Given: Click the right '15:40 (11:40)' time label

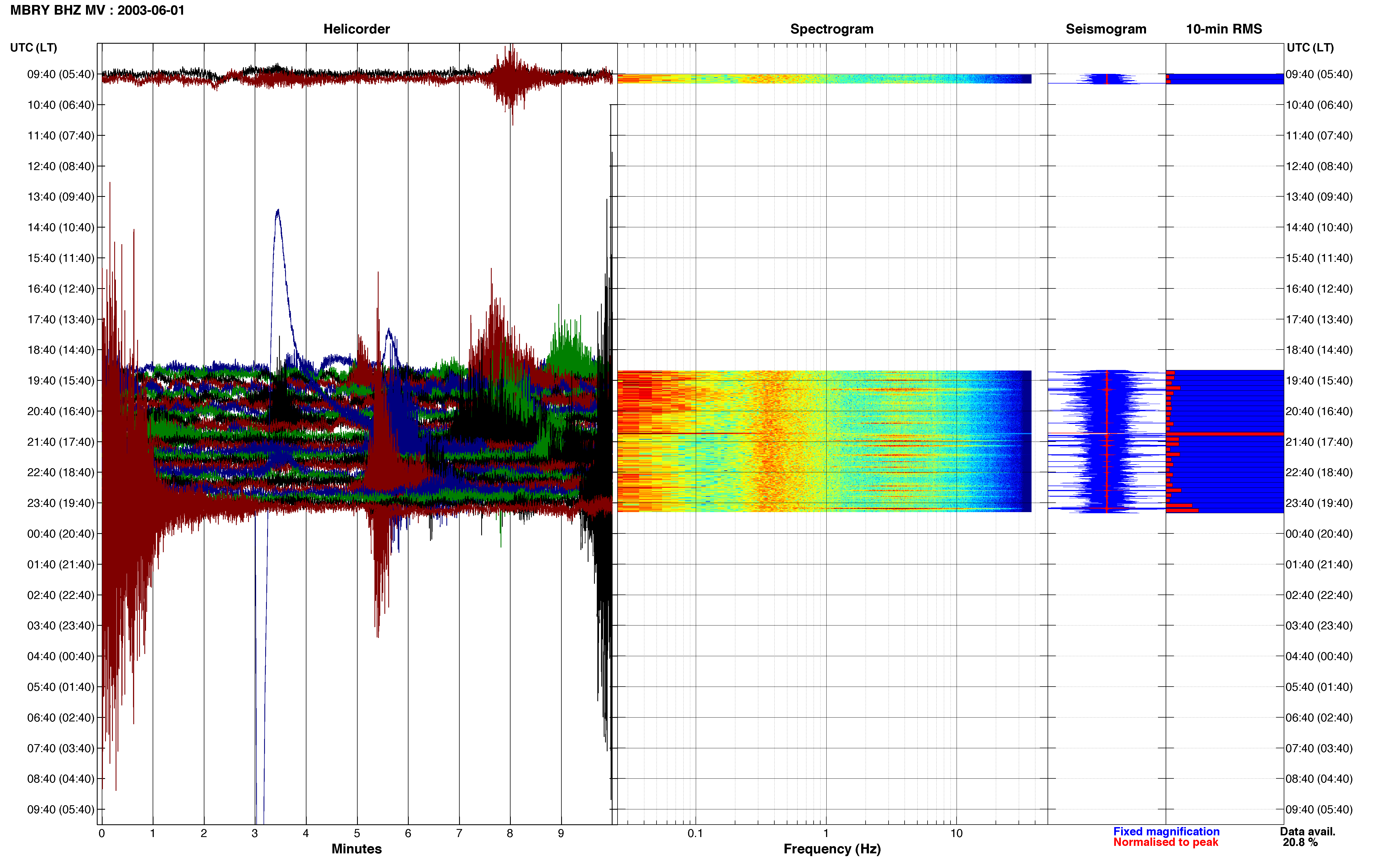Looking at the screenshot, I should [1319, 258].
